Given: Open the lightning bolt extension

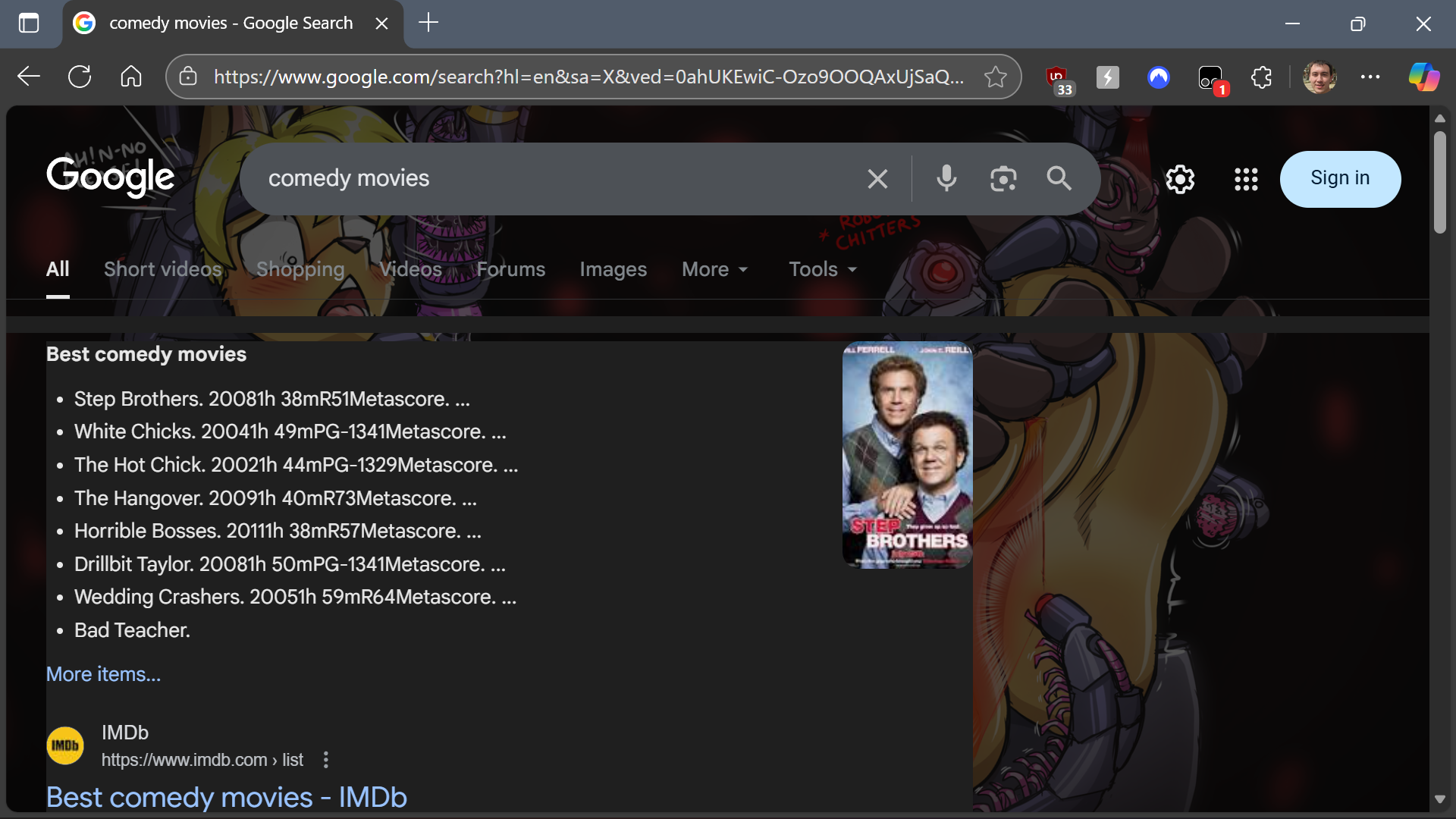Looking at the screenshot, I should tap(1107, 77).
